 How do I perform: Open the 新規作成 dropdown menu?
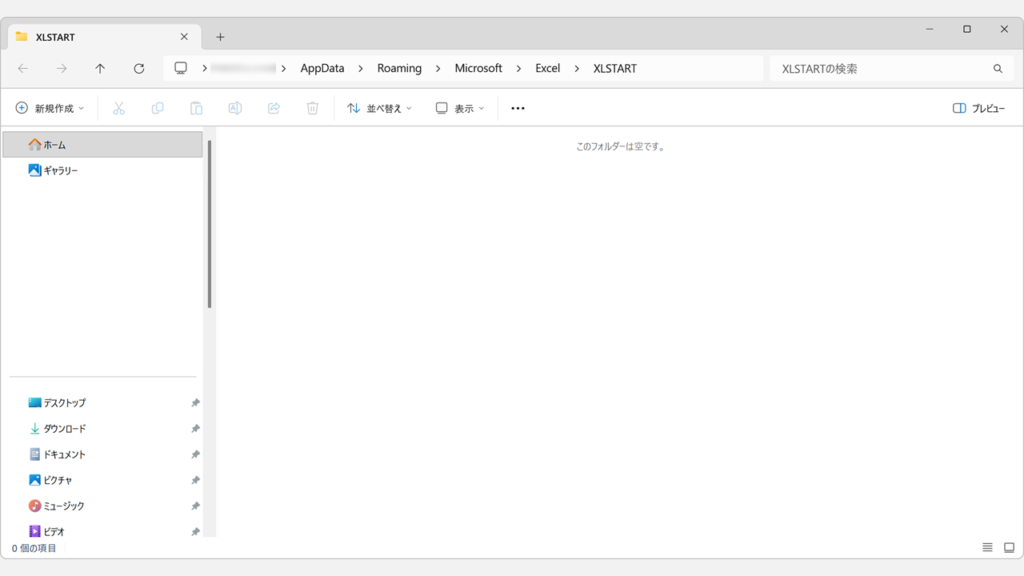[50, 108]
